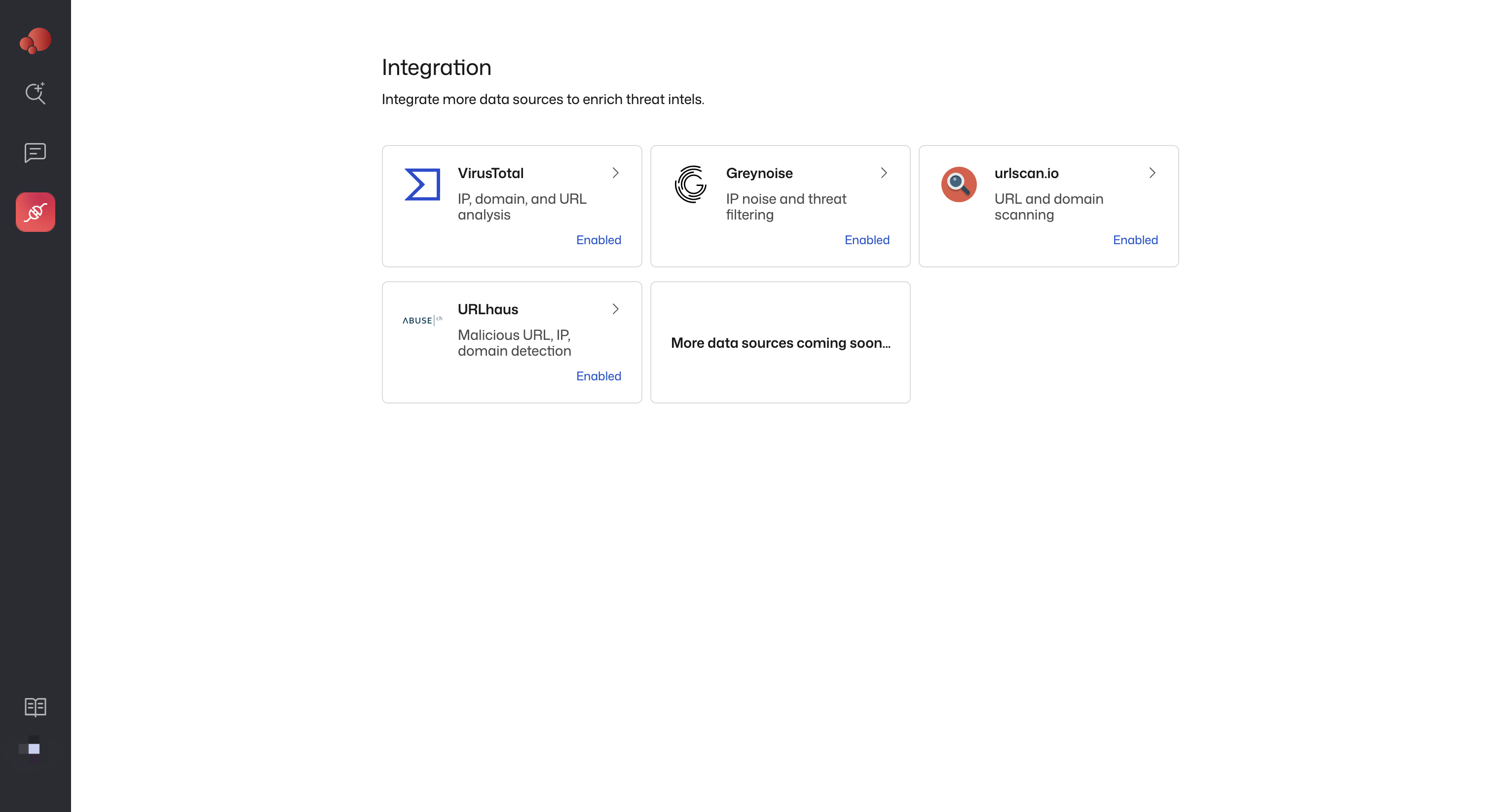Select the Integration plug icon in sidebar

coord(36,213)
